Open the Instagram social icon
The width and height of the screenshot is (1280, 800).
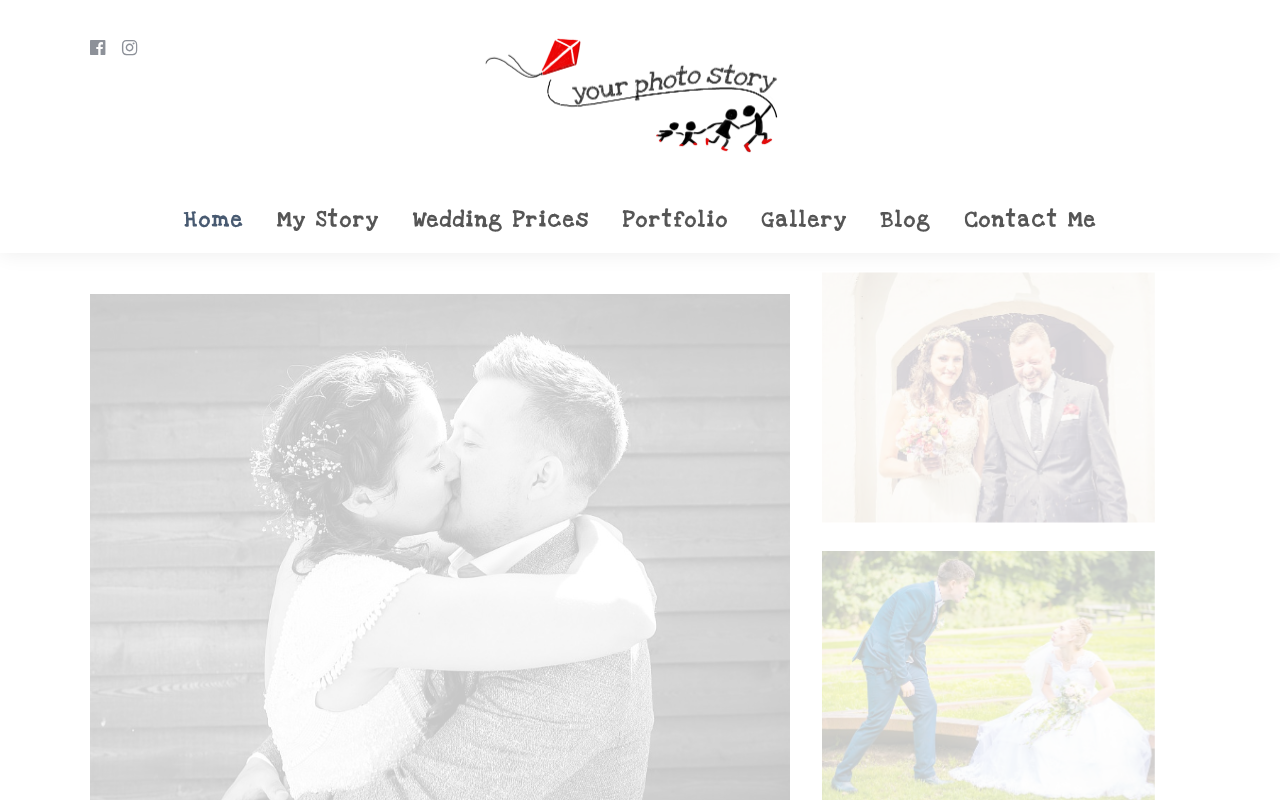click(x=130, y=48)
